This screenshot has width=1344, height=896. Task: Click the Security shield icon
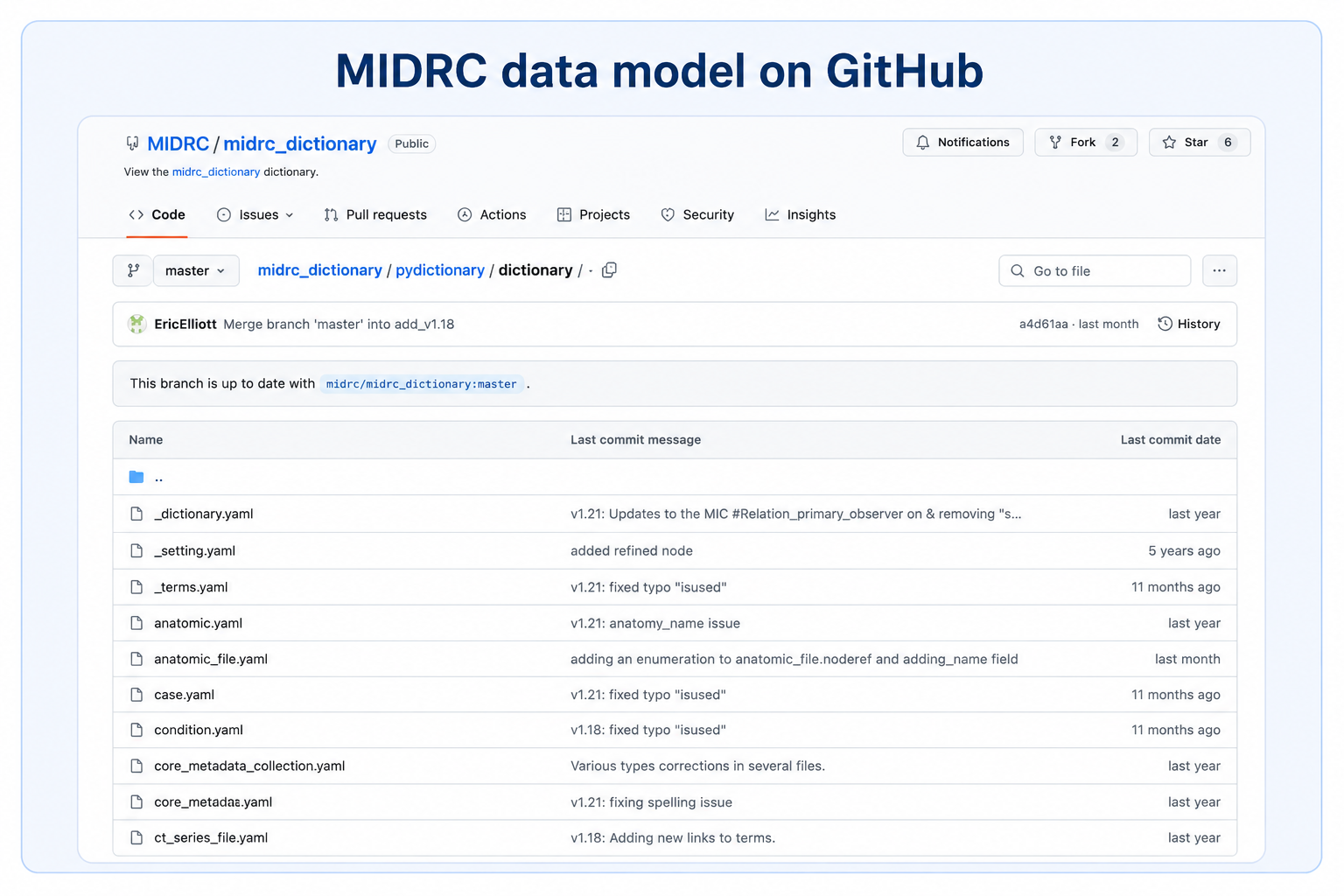tap(668, 214)
